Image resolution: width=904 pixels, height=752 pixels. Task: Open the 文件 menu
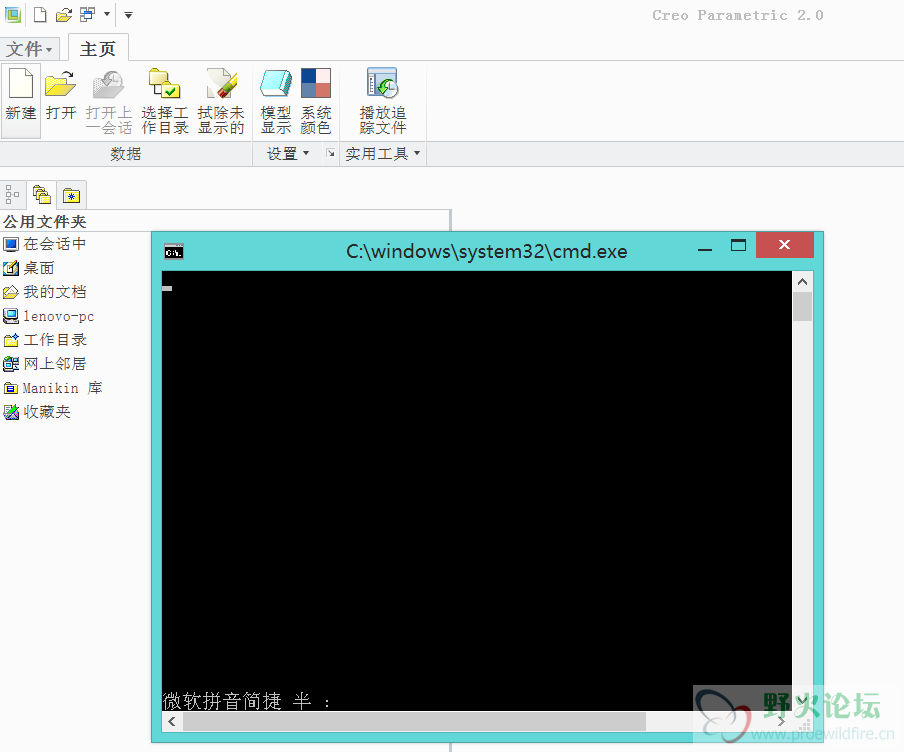tap(29, 49)
